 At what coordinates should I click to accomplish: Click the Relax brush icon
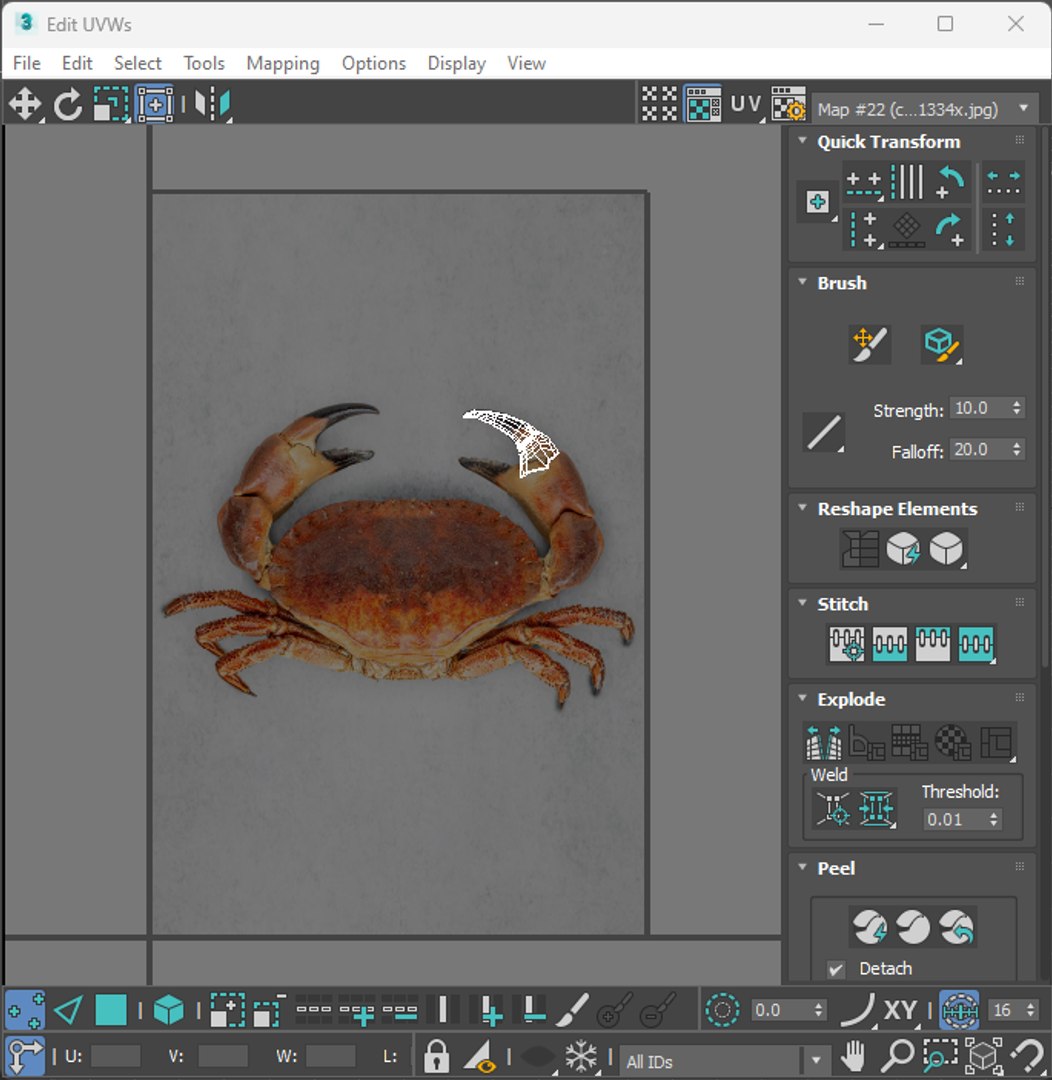(941, 344)
